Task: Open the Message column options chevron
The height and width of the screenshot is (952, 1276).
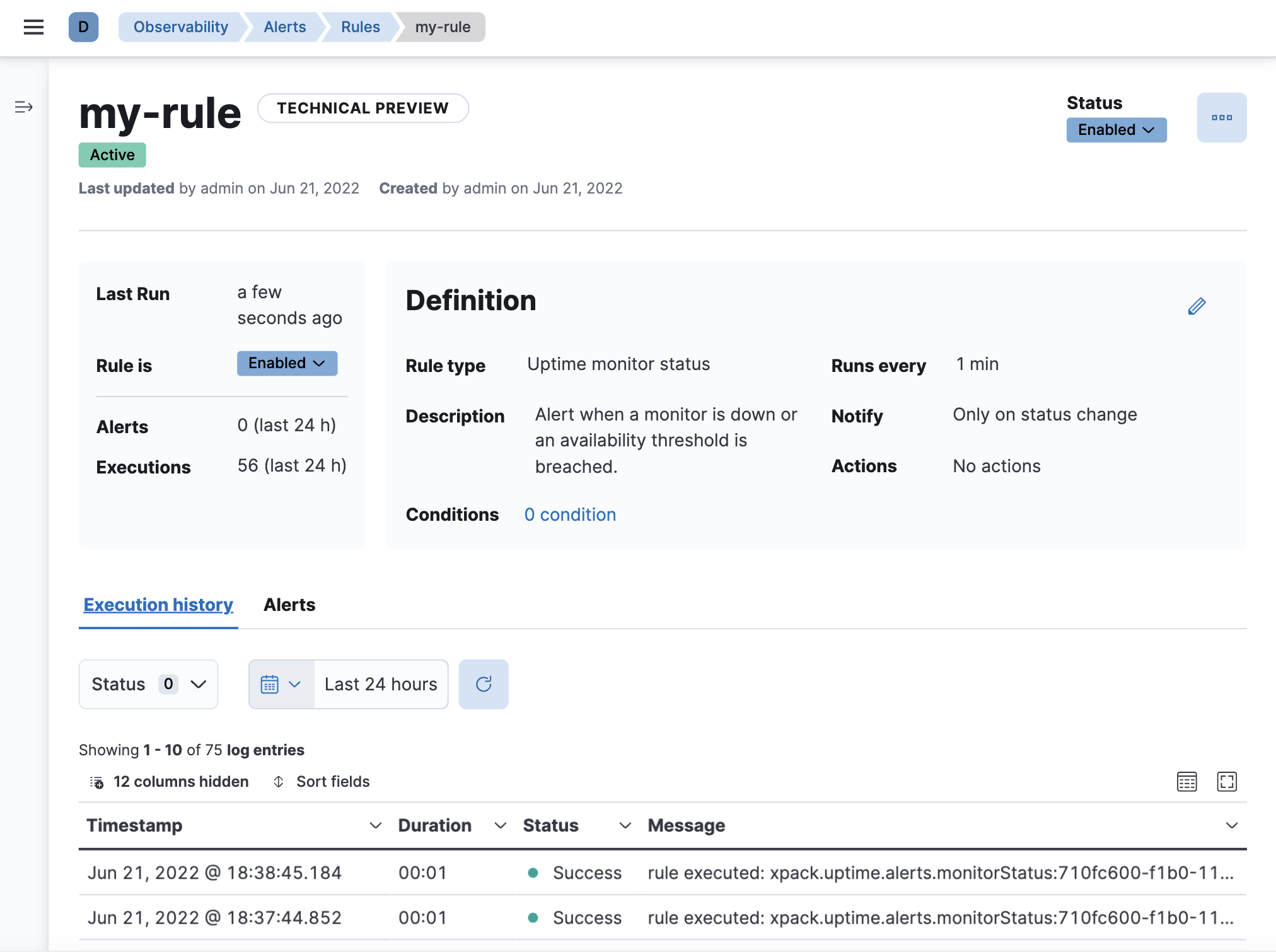Action: tap(1233, 825)
